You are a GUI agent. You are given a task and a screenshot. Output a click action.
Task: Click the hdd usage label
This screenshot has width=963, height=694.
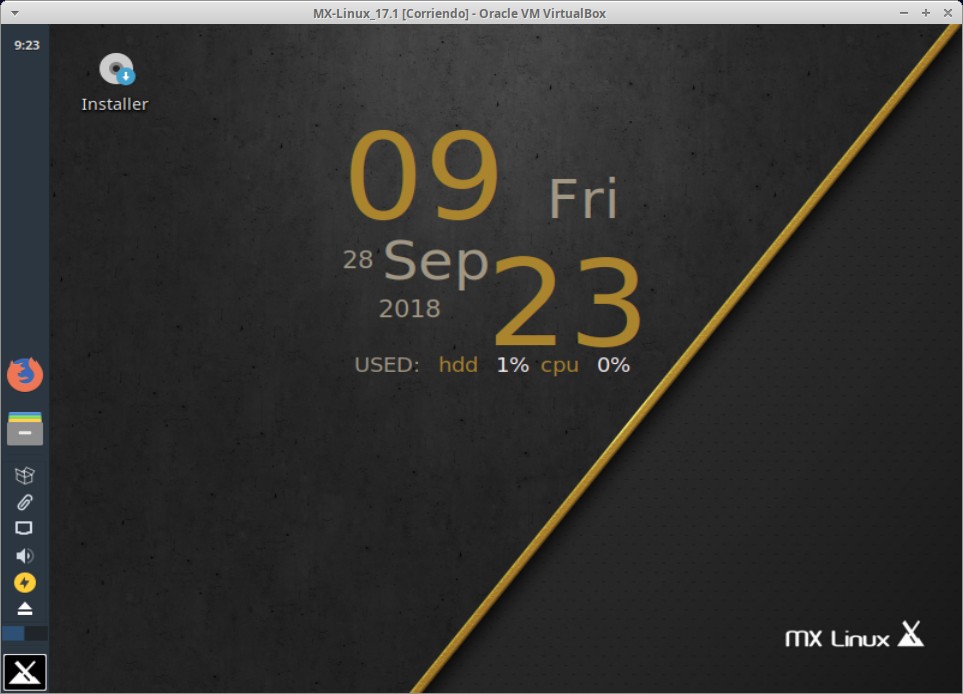click(458, 365)
